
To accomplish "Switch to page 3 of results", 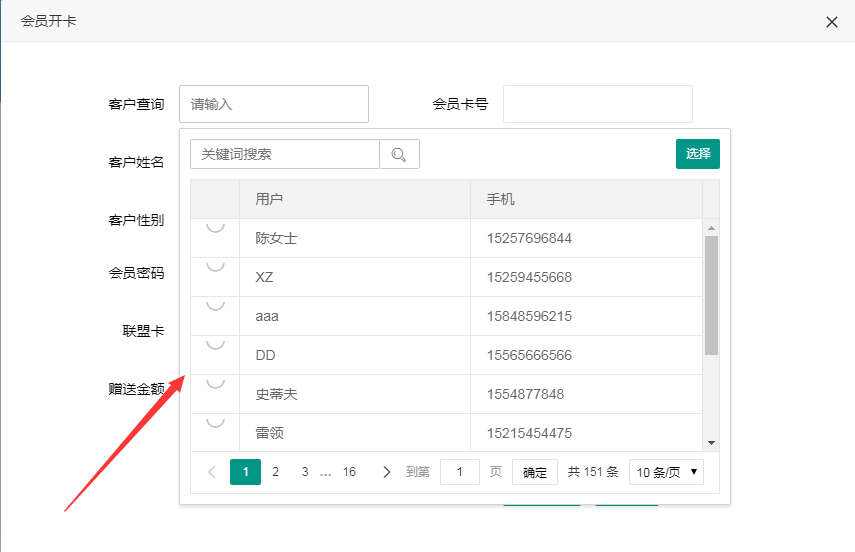I will click(x=305, y=472).
